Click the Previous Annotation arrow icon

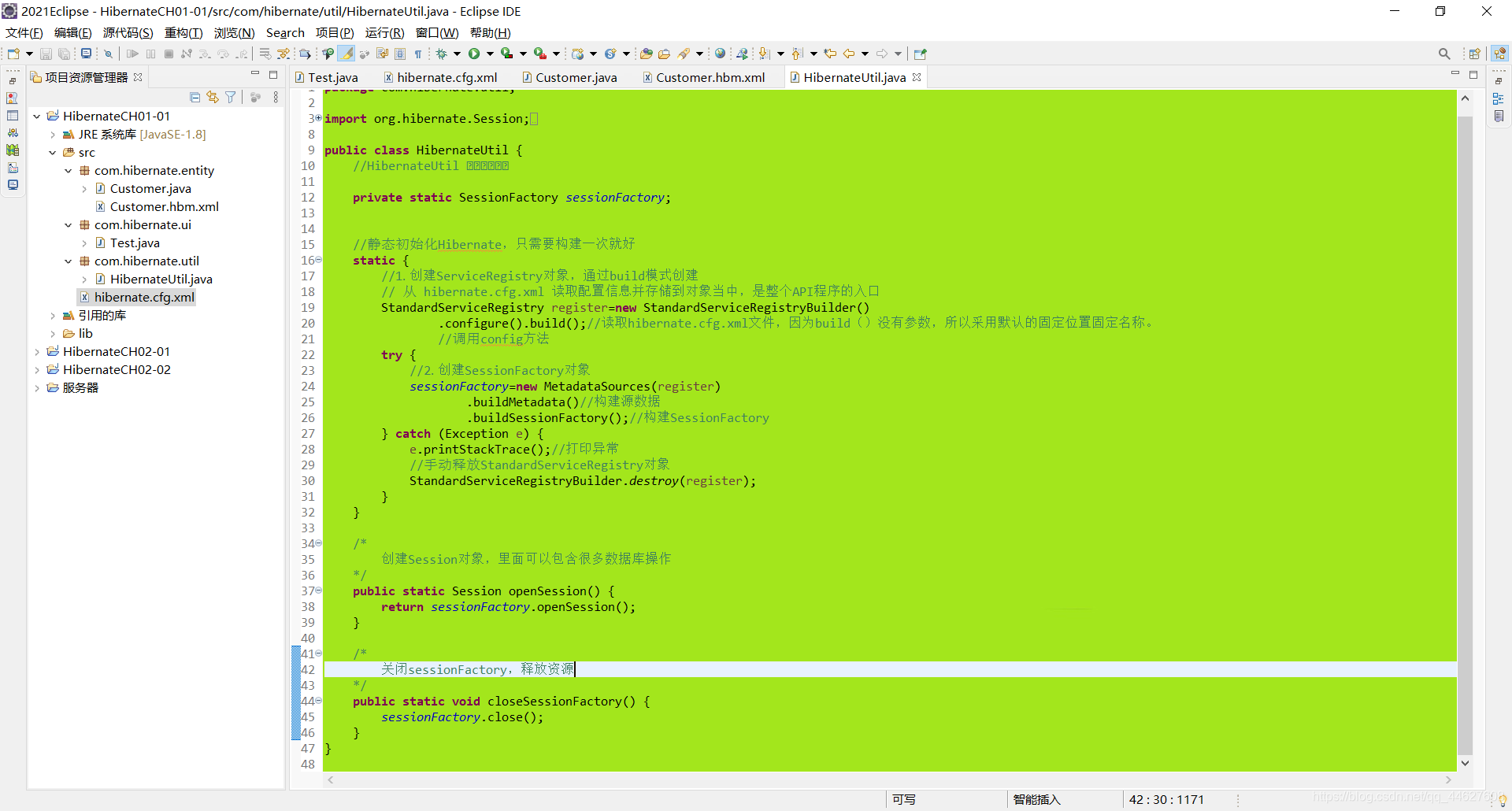tap(797, 54)
